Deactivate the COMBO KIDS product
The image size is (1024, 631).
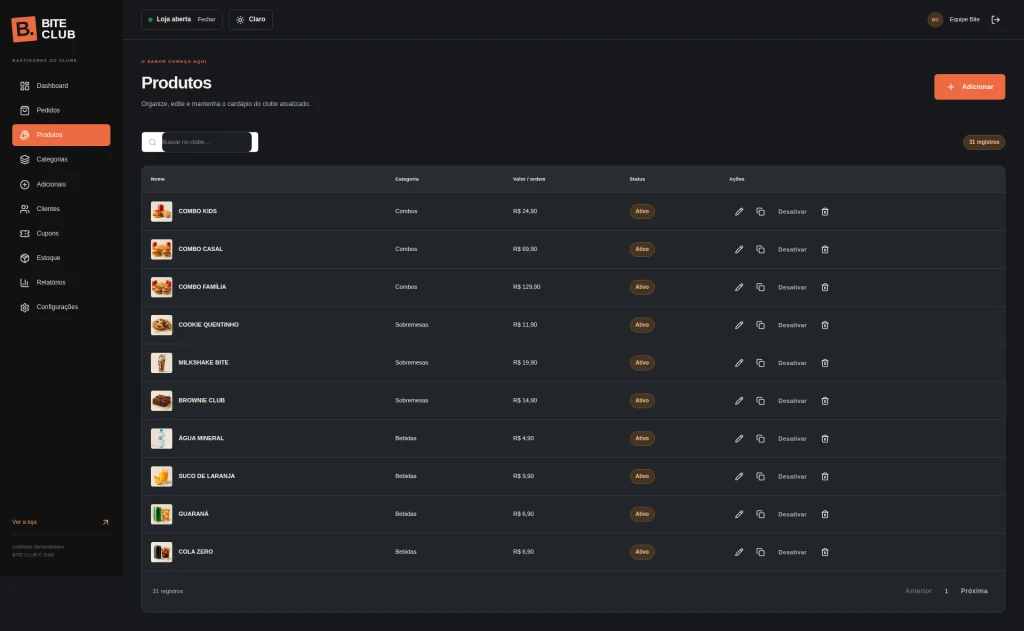click(x=792, y=212)
